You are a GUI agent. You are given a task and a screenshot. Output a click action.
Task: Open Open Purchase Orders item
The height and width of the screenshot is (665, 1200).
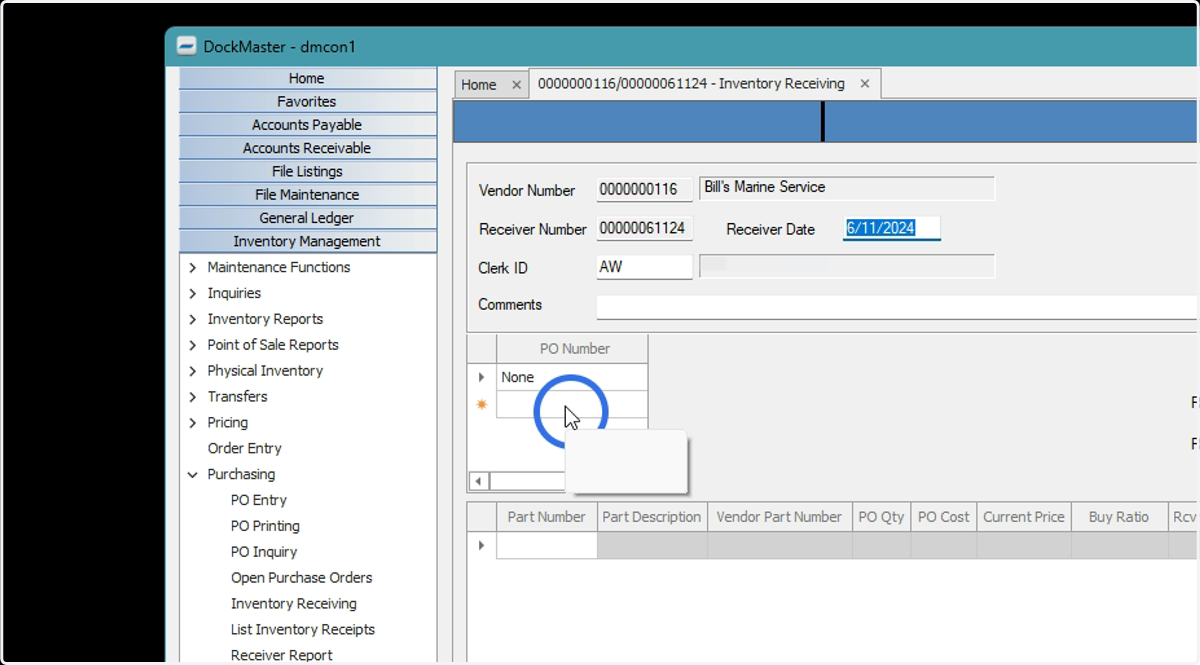coord(301,578)
